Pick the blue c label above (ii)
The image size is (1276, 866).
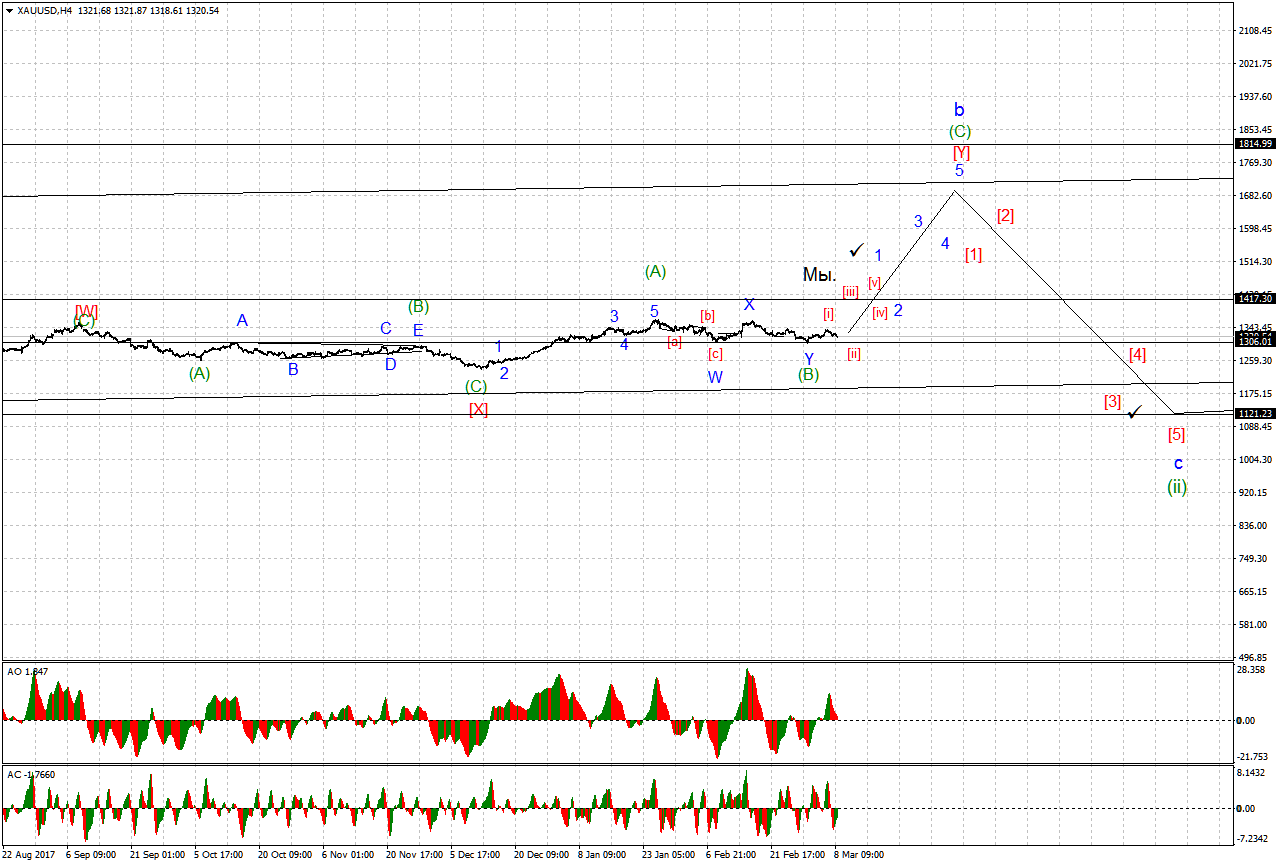tap(1179, 463)
